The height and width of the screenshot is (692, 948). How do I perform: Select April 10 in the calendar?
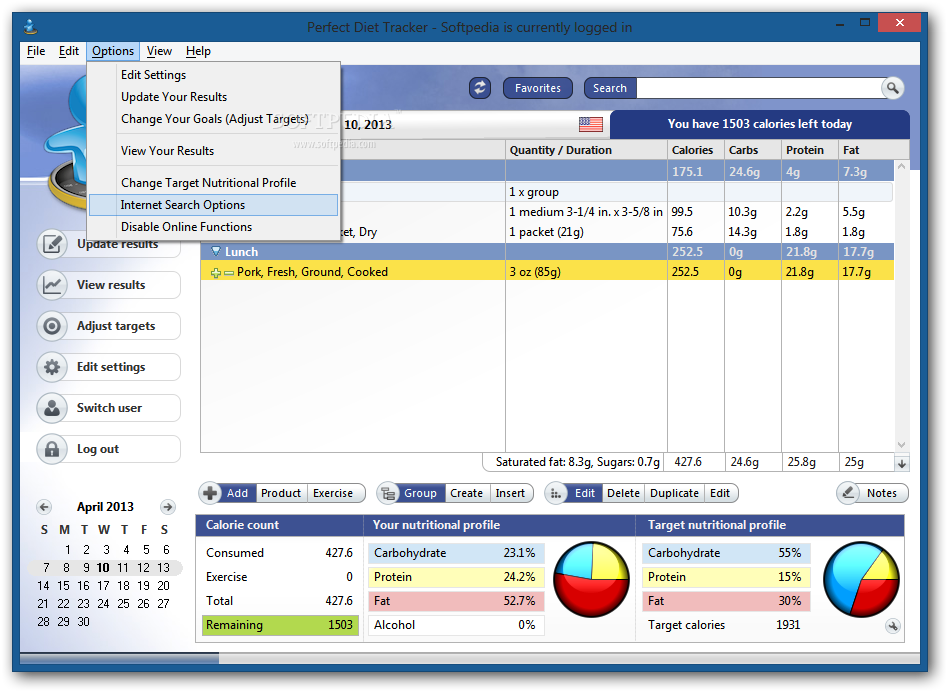pos(103,568)
